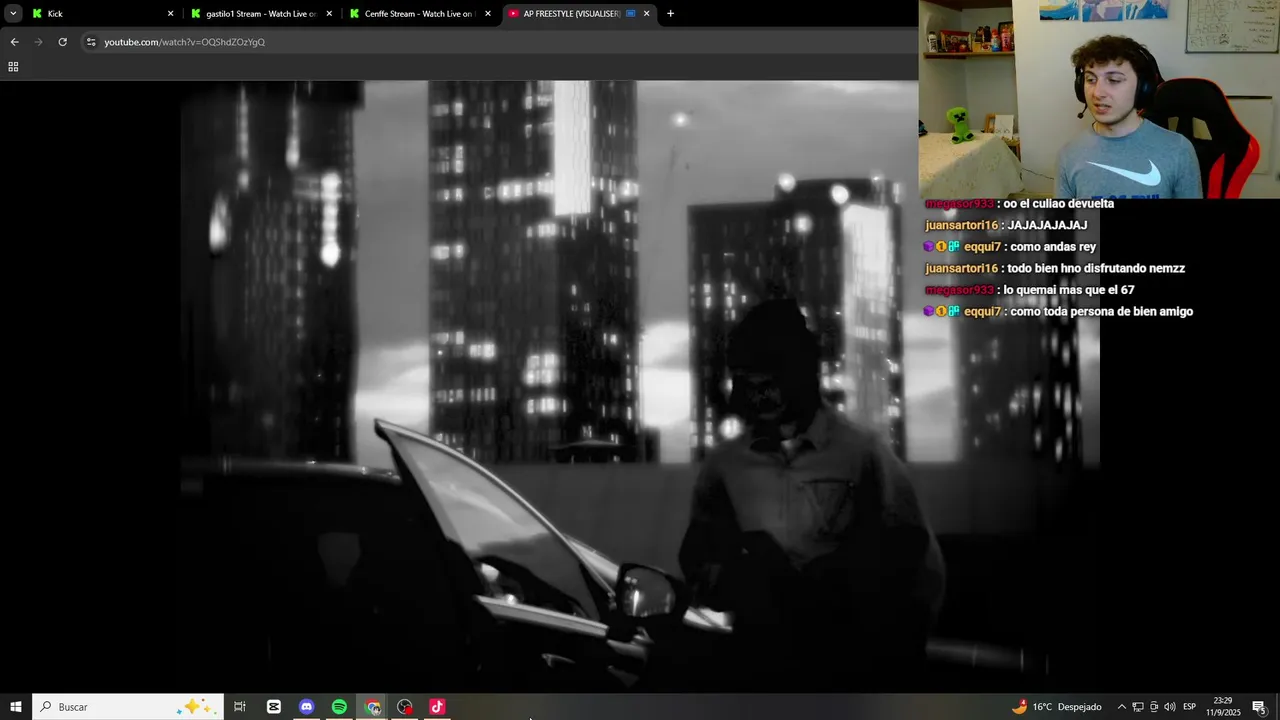Open Discord from the taskbar
This screenshot has height=720, width=1280.
point(307,707)
